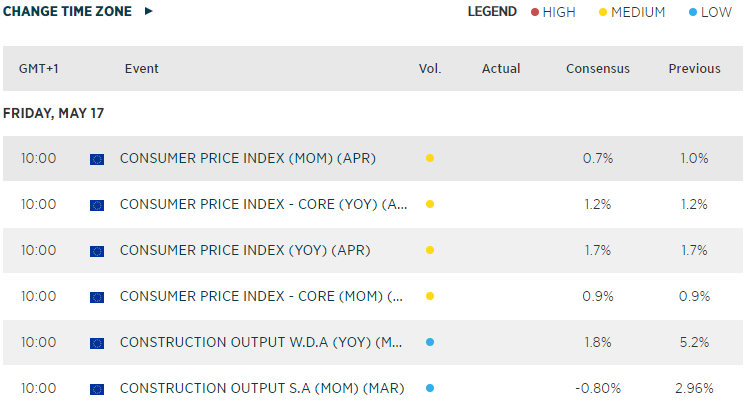The height and width of the screenshot is (411, 745).
Task: Click the Consensus column header
Action: click(x=598, y=69)
